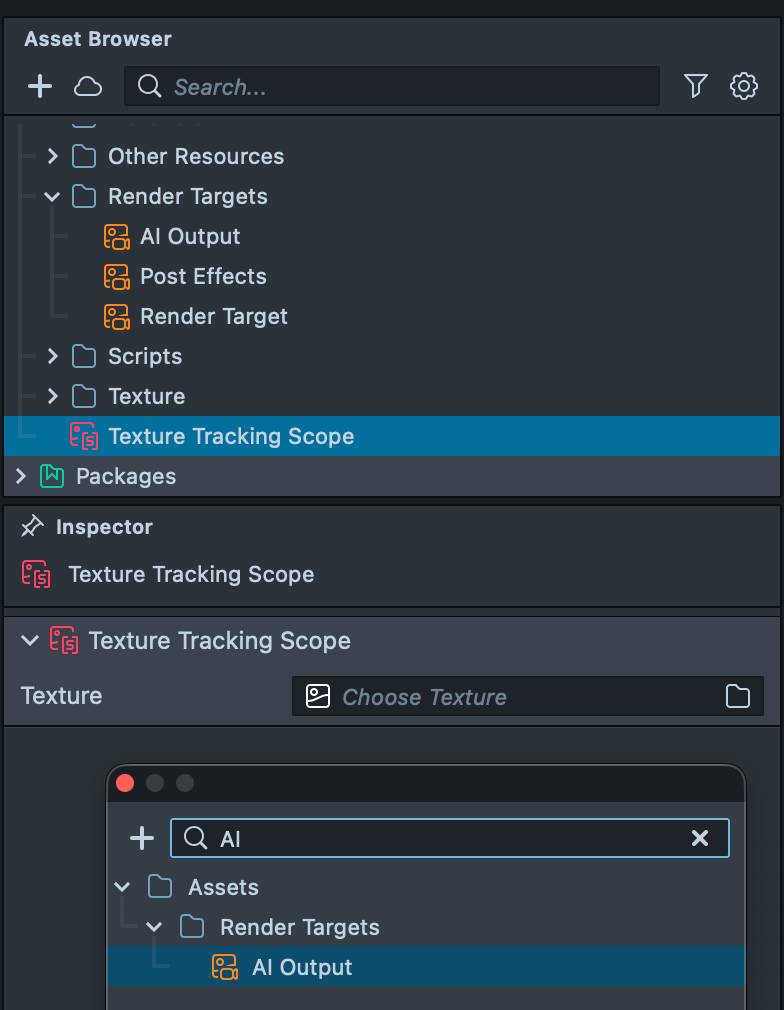Select the Render Target asset
This screenshot has width=784, height=1010.
tap(213, 316)
